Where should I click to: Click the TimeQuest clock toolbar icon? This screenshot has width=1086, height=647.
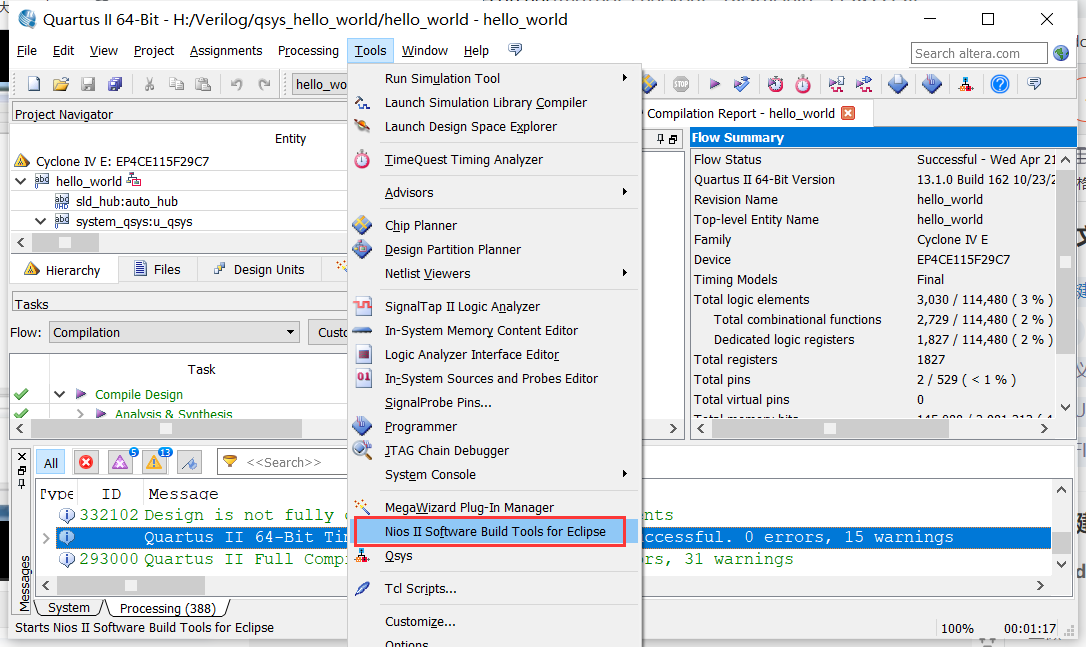point(803,84)
